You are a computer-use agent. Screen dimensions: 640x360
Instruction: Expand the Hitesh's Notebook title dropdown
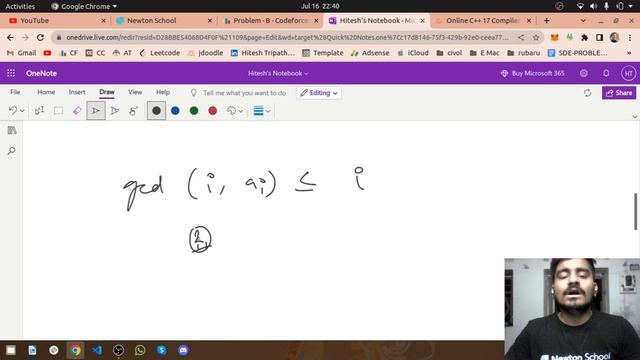[x=278, y=73]
